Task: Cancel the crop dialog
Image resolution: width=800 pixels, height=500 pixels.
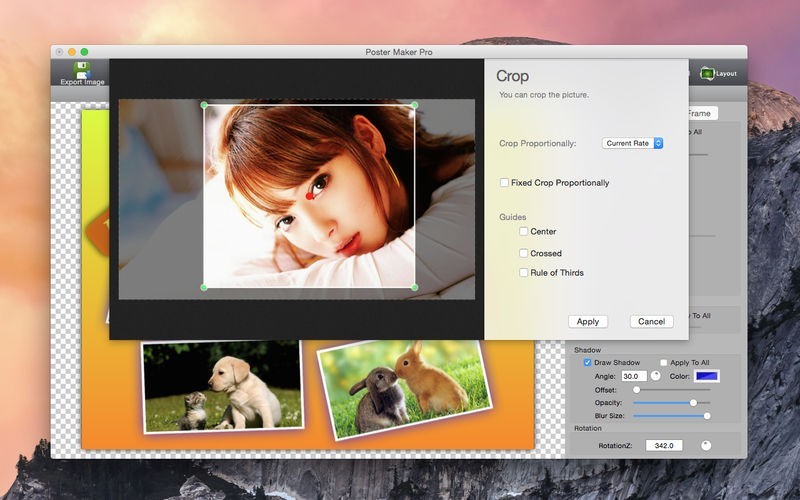Action: point(651,321)
